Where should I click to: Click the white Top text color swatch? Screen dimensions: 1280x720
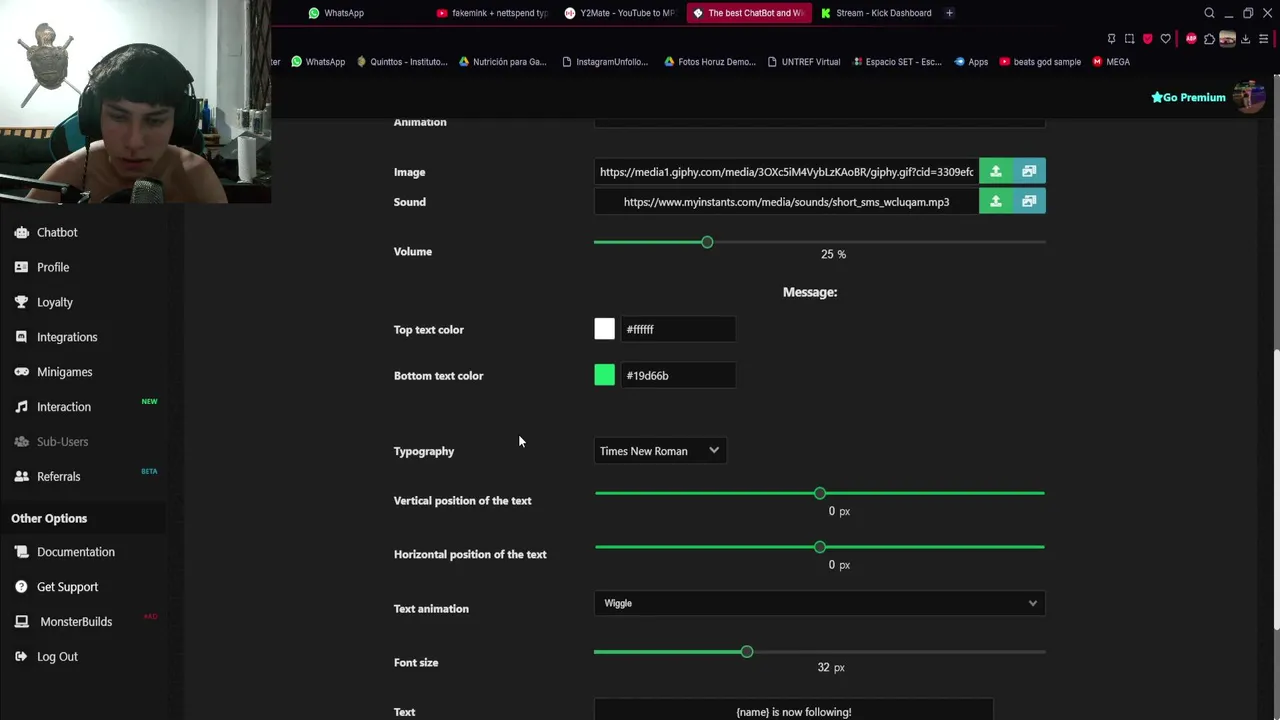[x=604, y=329]
